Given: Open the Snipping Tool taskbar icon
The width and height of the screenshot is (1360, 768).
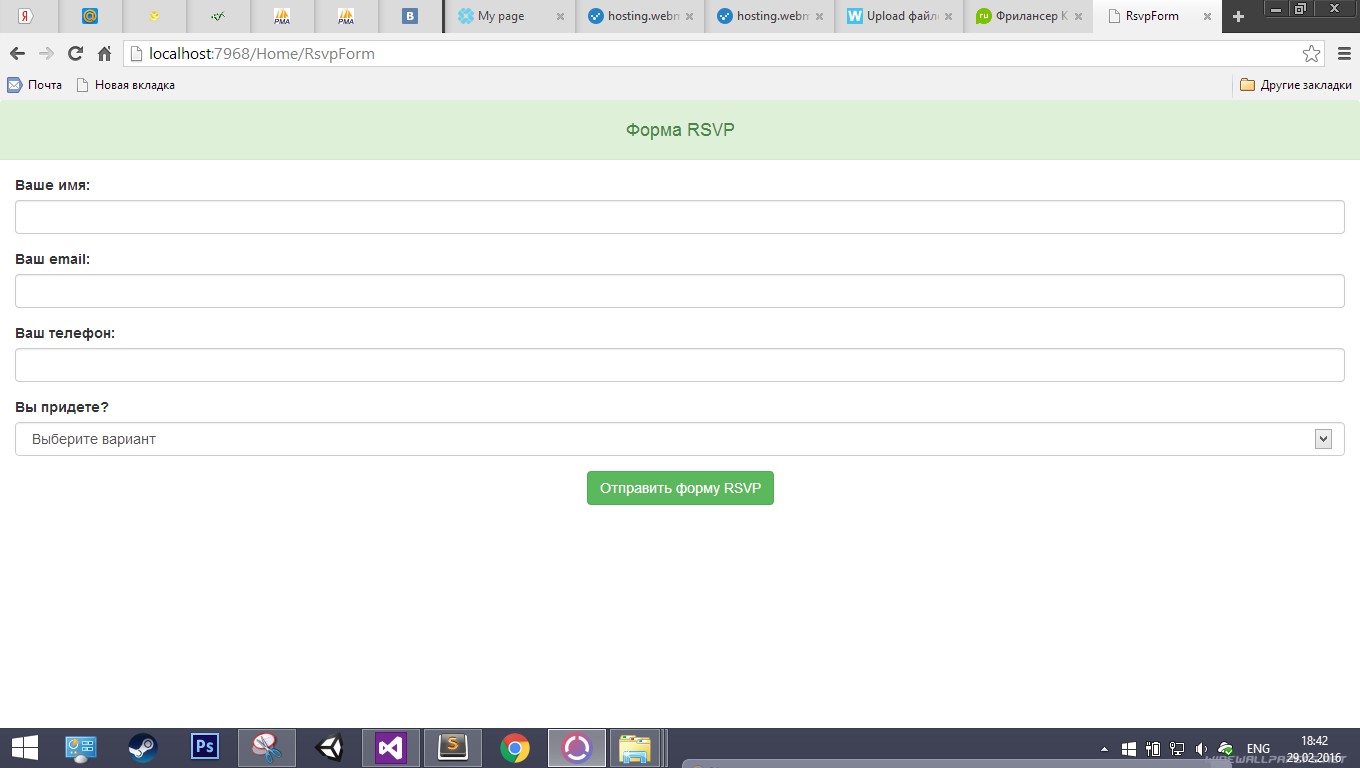Looking at the screenshot, I should (267, 748).
